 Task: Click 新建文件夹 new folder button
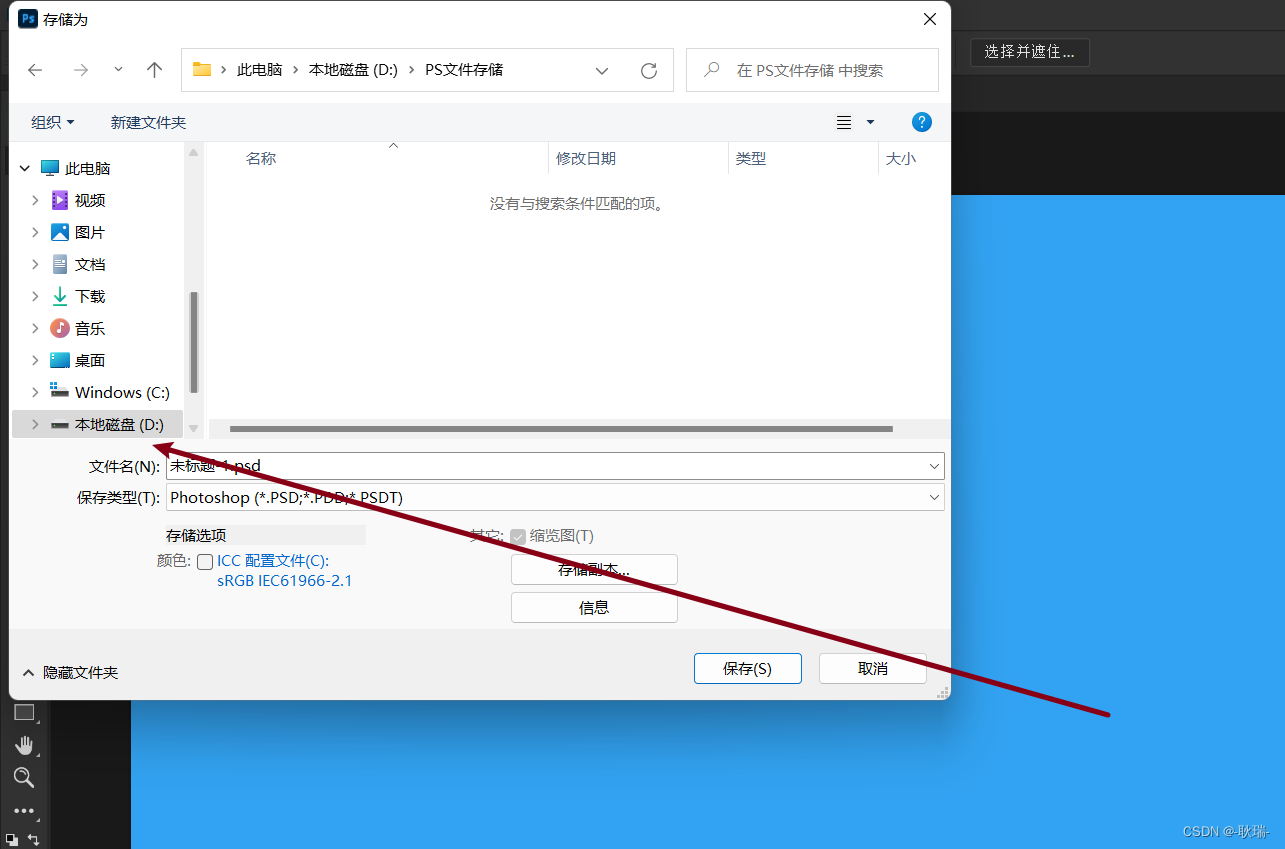coord(148,122)
